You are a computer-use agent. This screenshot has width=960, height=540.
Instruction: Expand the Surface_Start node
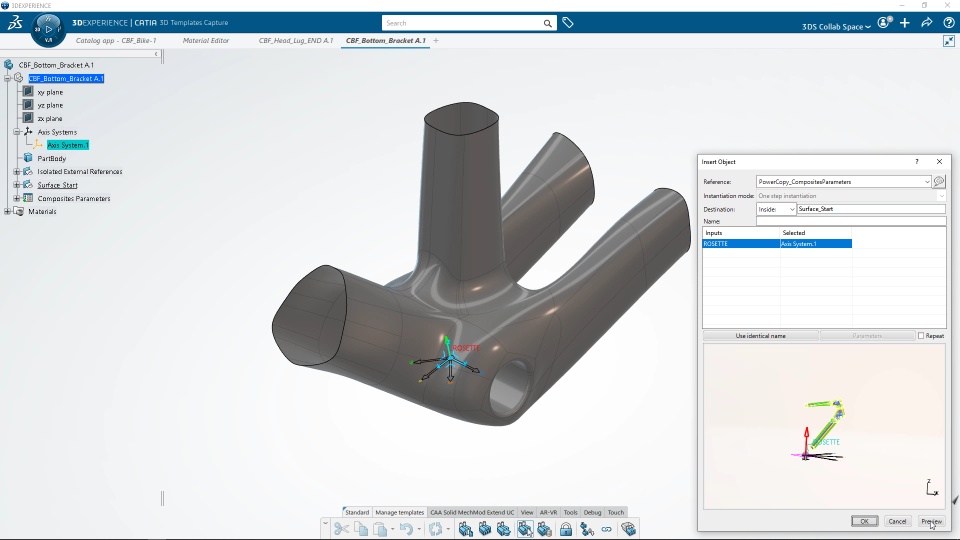(x=17, y=185)
